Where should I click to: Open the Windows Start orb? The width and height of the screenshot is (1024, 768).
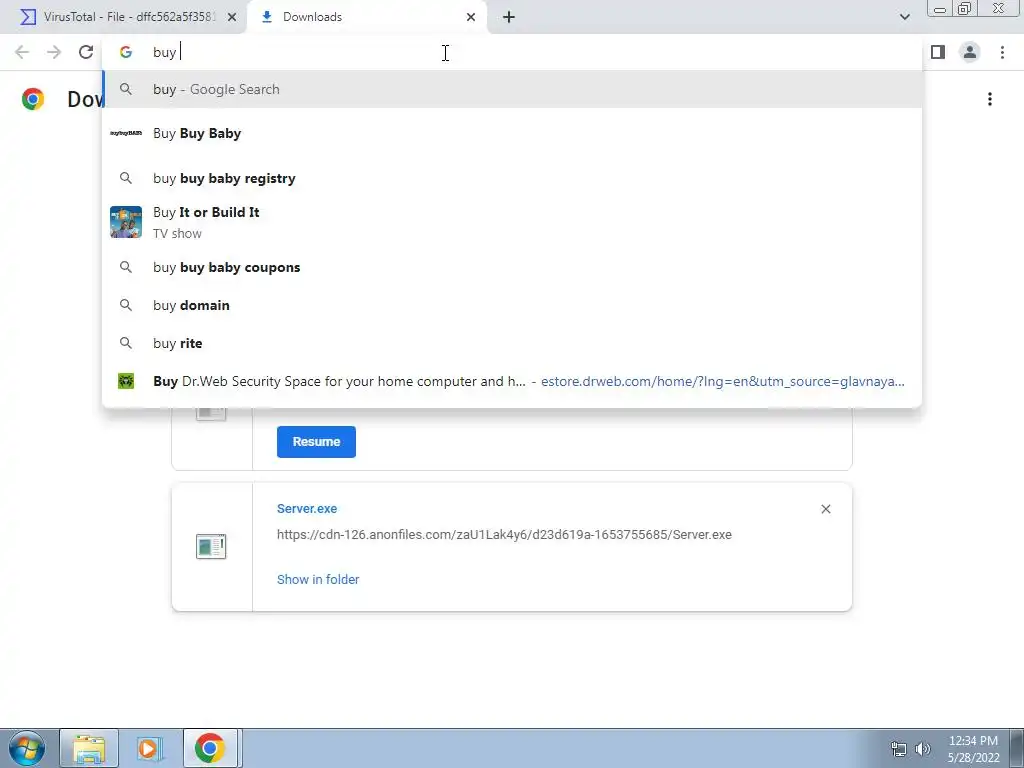(x=27, y=748)
